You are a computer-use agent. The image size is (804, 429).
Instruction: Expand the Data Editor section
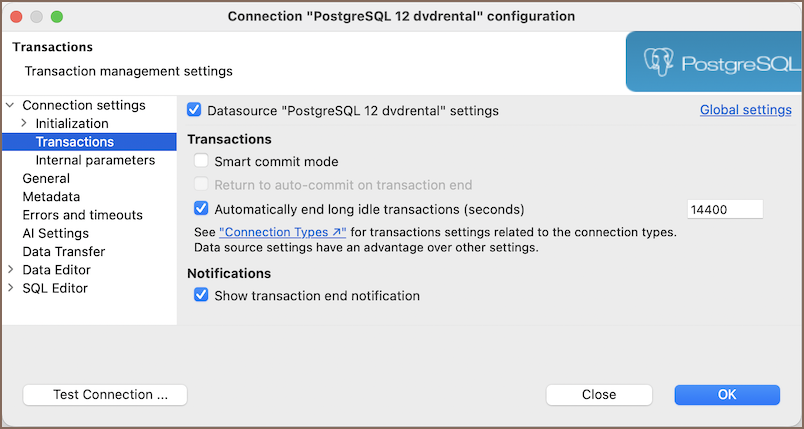(10, 270)
